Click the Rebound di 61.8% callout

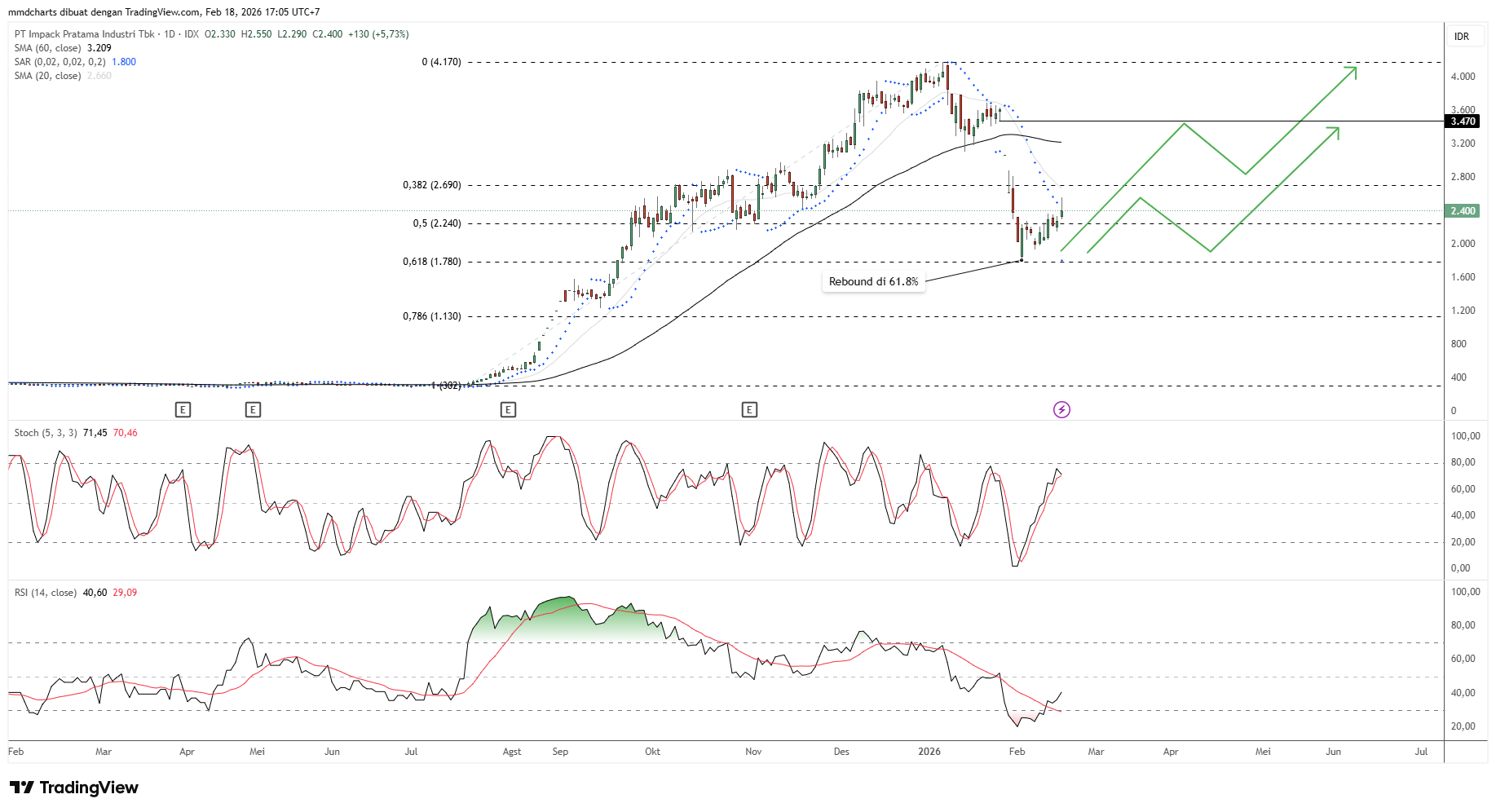click(x=873, y=281)
